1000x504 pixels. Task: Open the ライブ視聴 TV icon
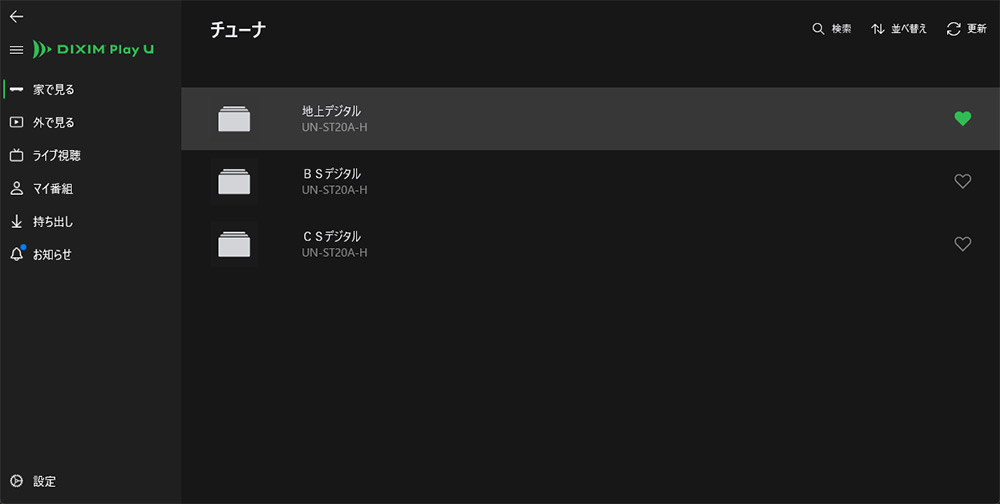[16, 155]
